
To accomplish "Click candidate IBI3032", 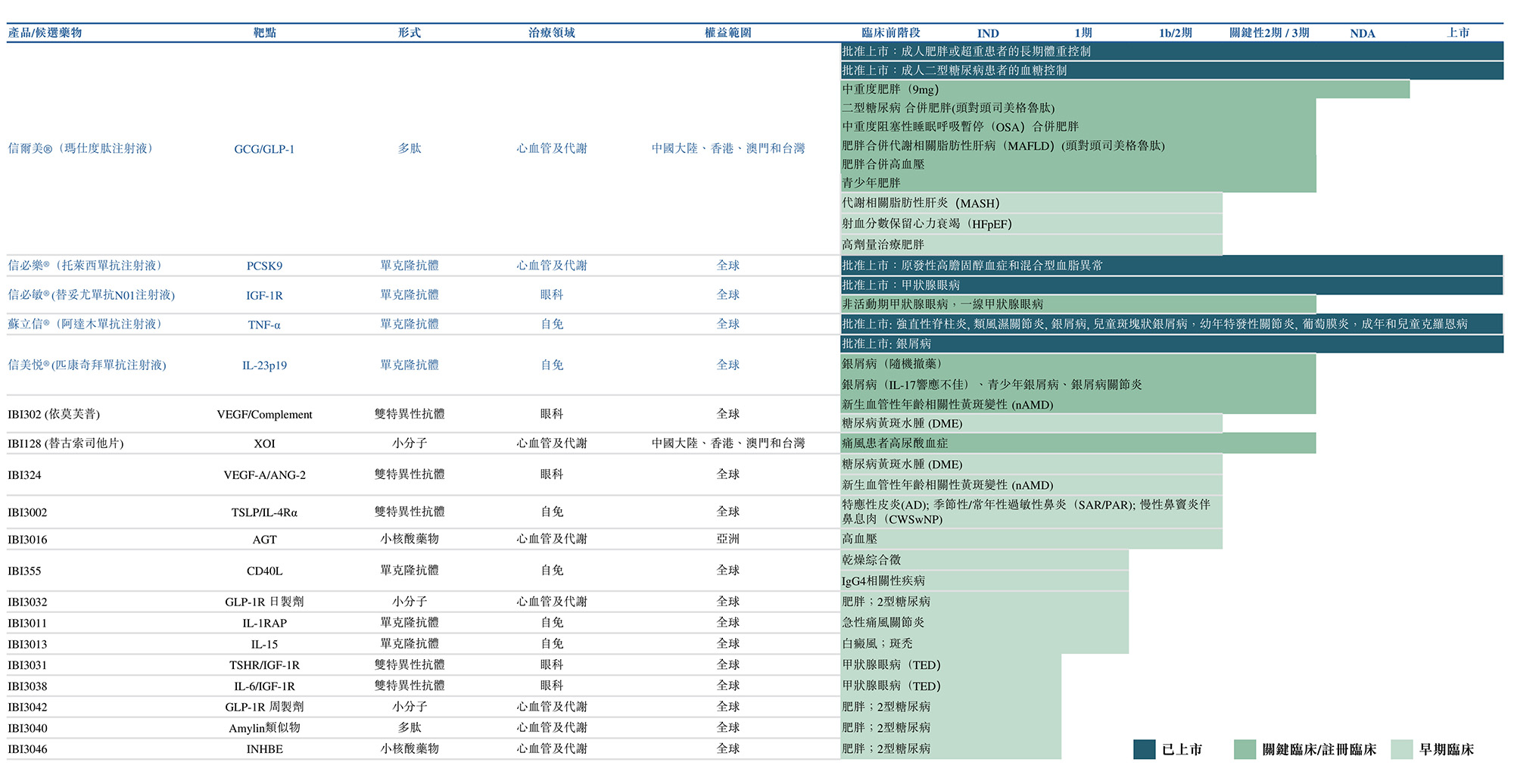I will pyautogui.click(x=27, y=602).
